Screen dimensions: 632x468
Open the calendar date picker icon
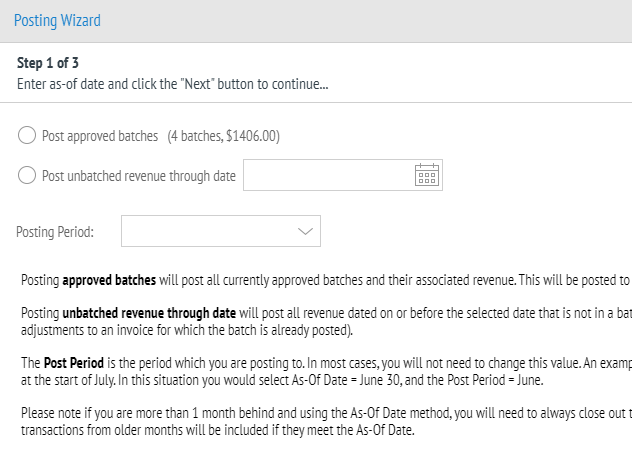[x=427, y=175]
